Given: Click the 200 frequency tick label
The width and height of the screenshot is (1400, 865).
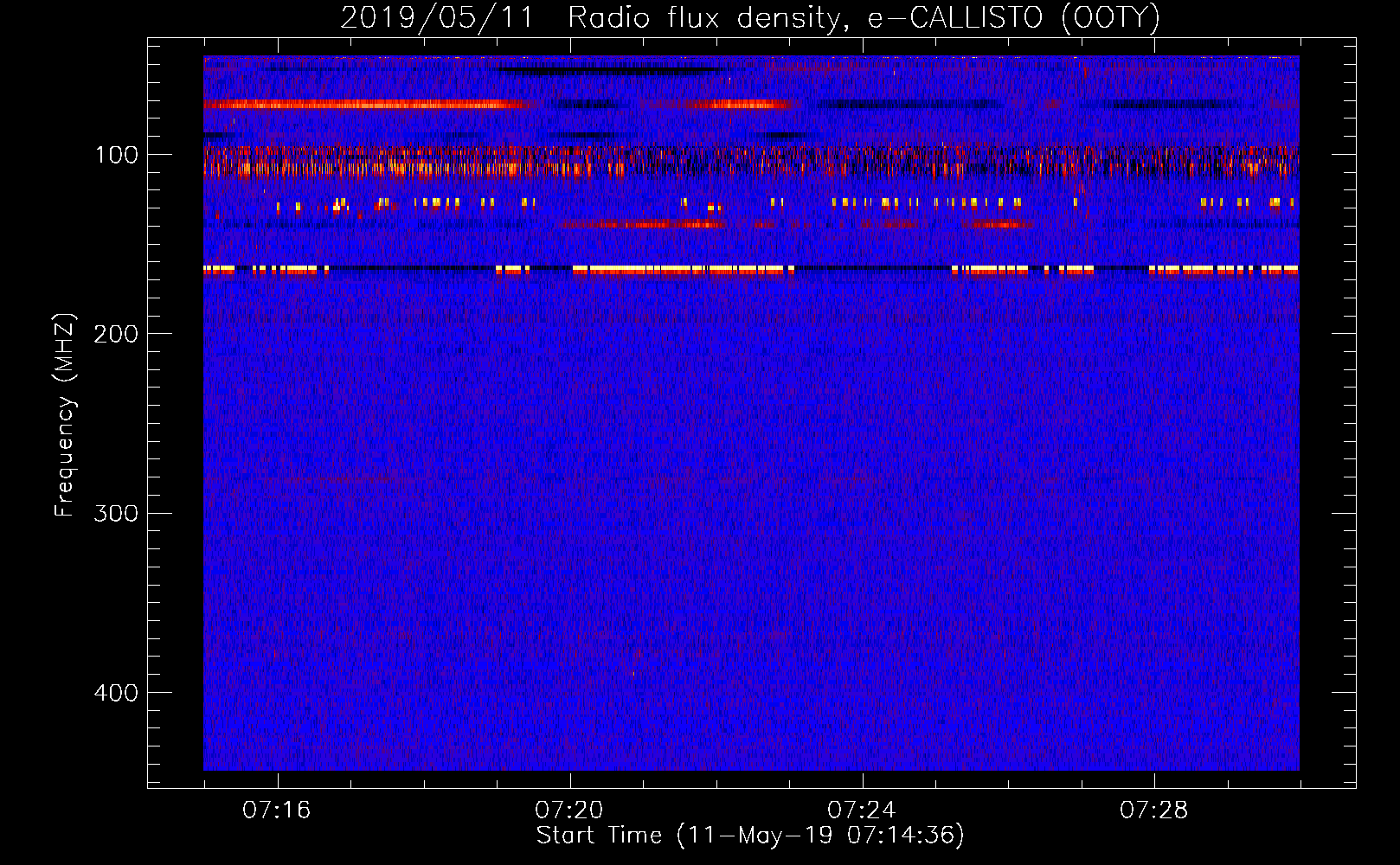Looking at the screenshot, I should coord(116,334).
